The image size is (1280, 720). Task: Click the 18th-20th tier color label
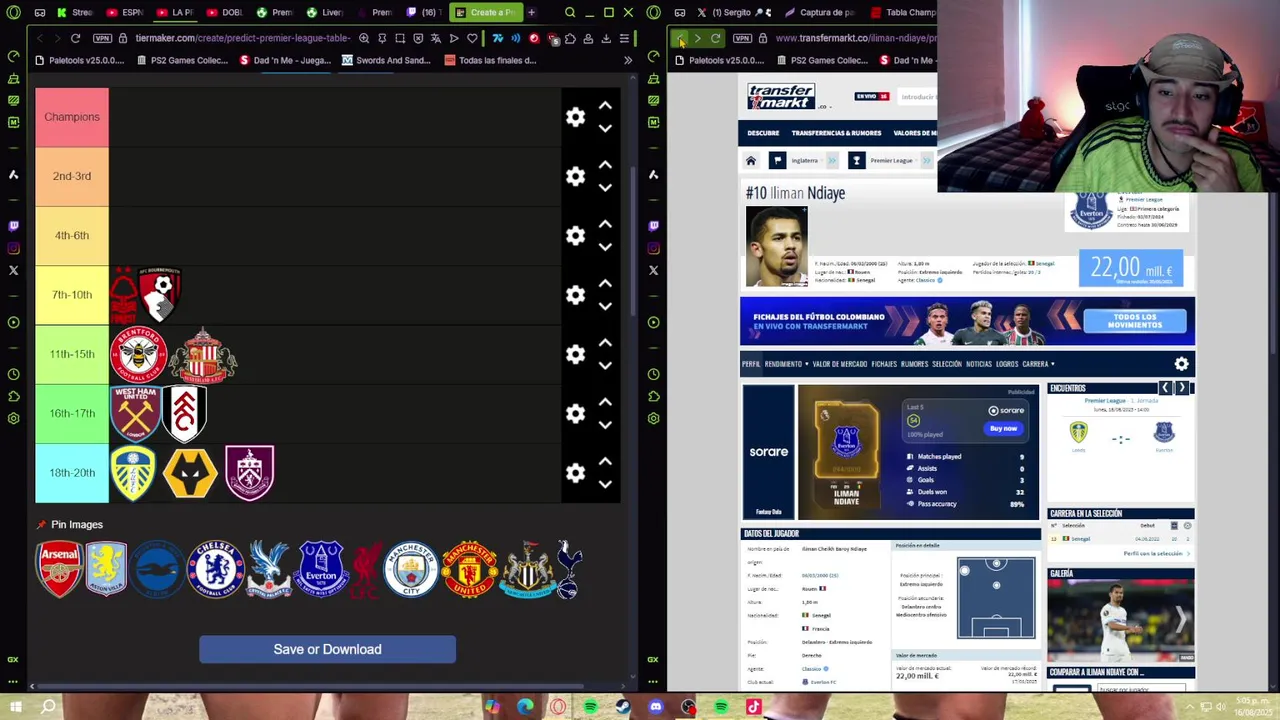(x=72, y=473)
